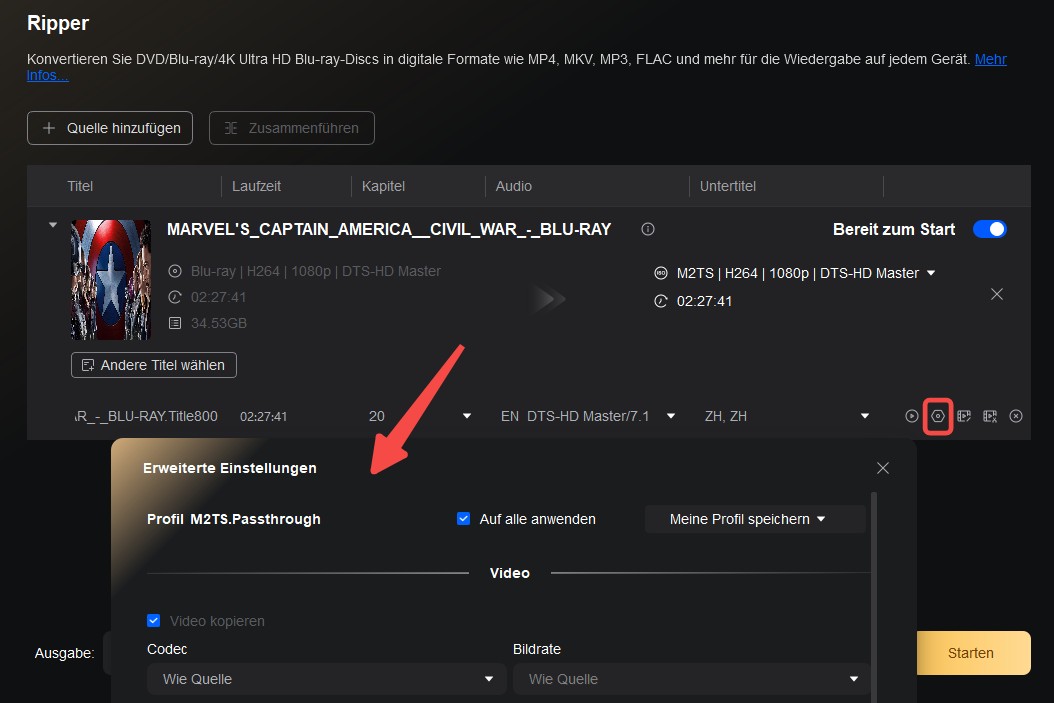Open Mehr Infos link
Viewport: 1054px width, 703px height.
[990, 59]
